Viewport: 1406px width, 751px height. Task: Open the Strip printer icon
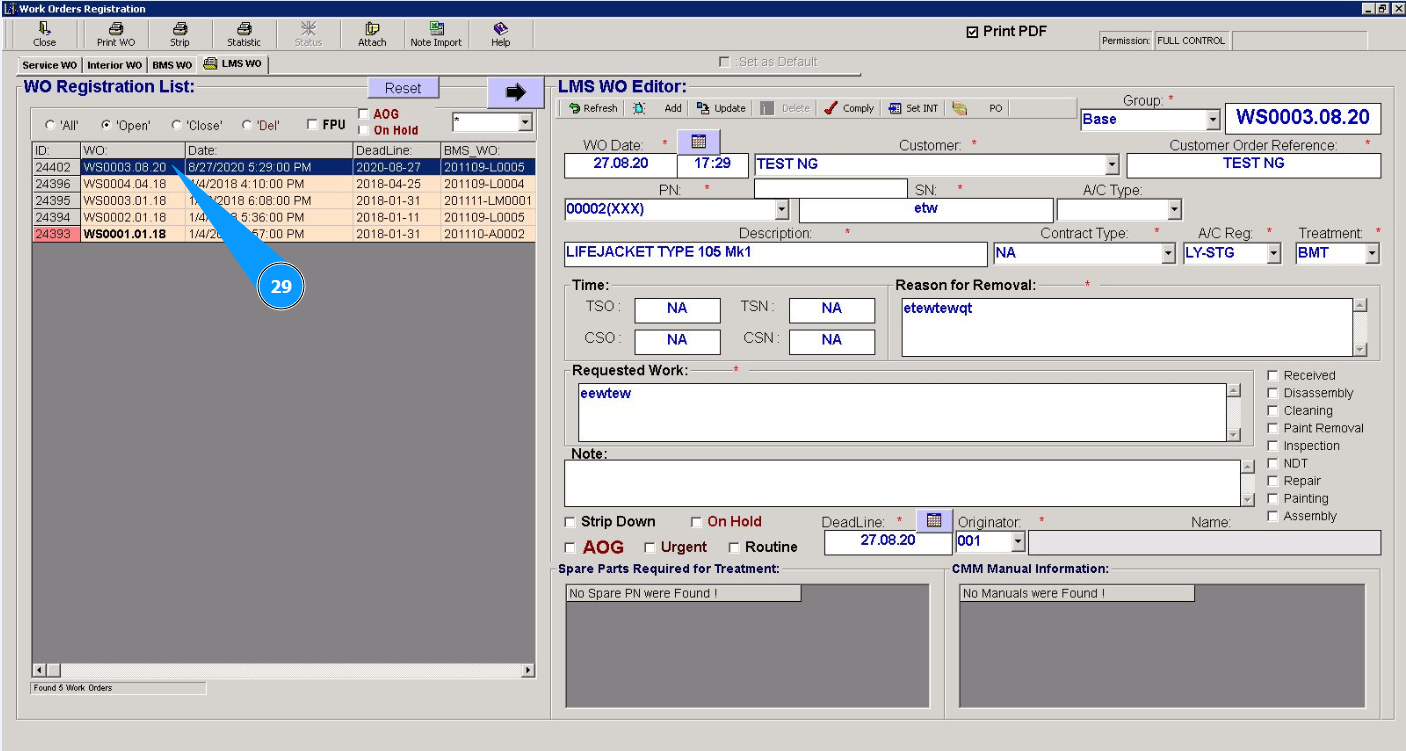pos(179,30)
